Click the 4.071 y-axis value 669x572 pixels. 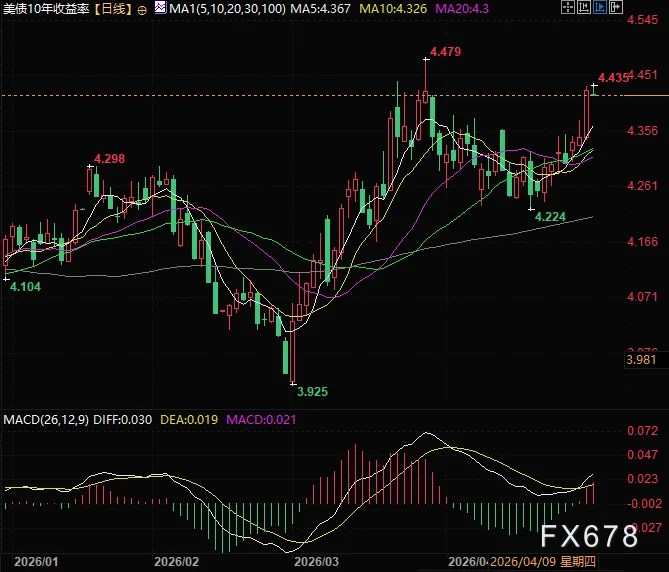(643, 296)
